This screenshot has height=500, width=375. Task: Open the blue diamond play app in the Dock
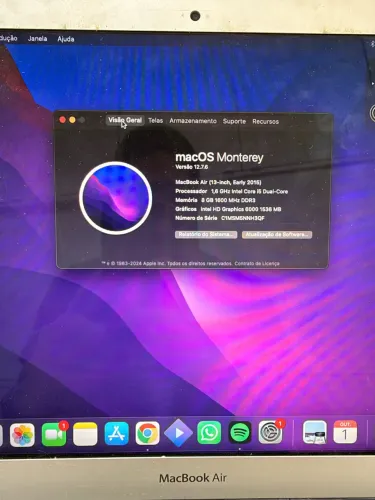tap(178, 433)
